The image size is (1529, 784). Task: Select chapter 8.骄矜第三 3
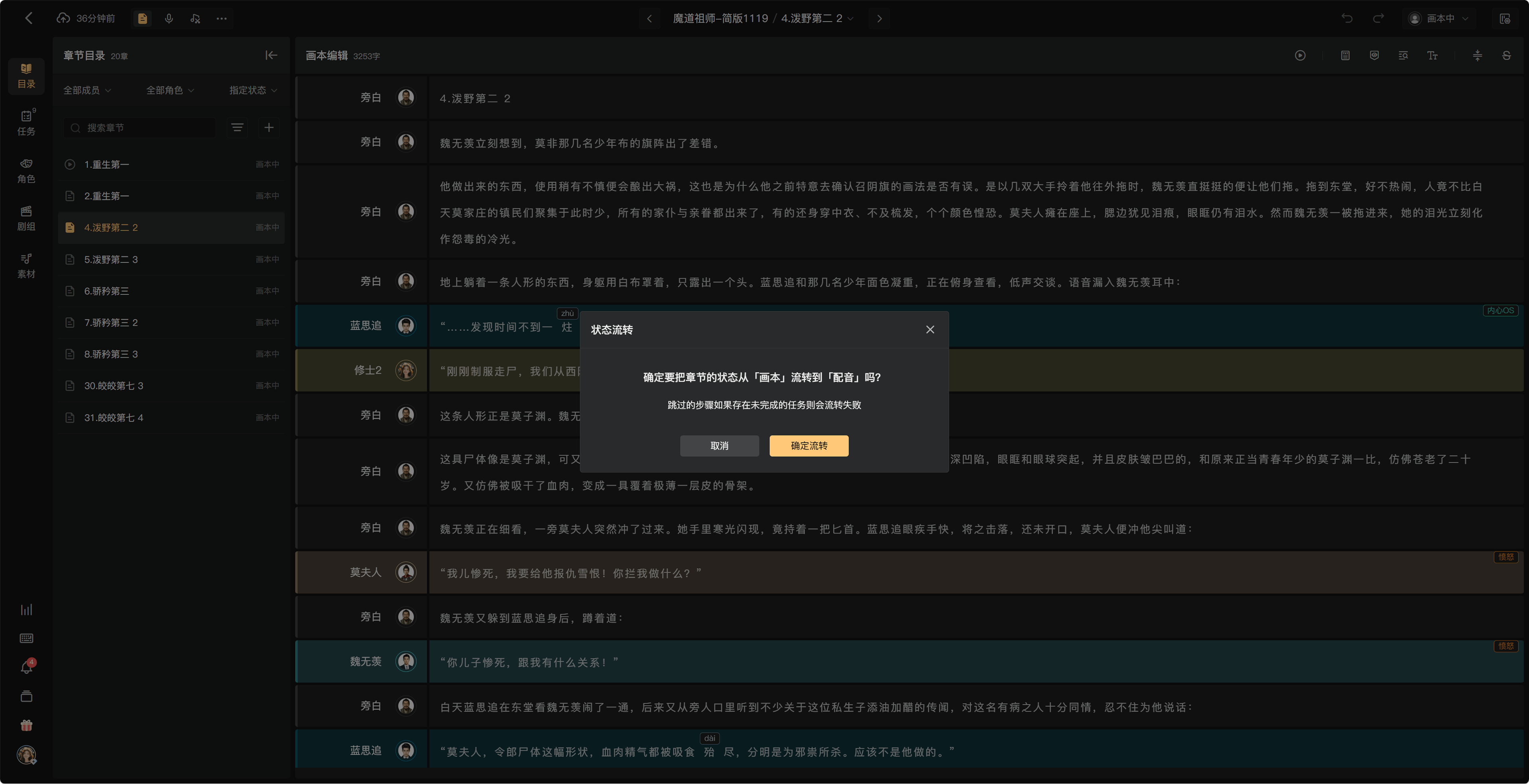pos(172,354)
